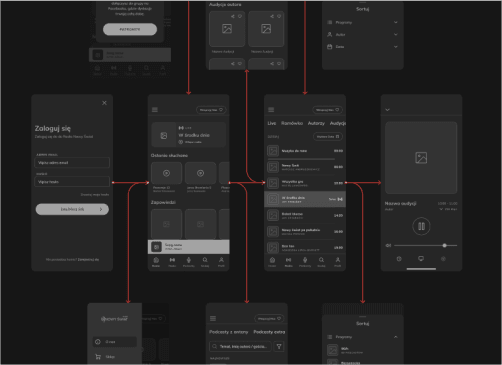Click the cast screen icon below the volume slider

click(x=421, y=259)
